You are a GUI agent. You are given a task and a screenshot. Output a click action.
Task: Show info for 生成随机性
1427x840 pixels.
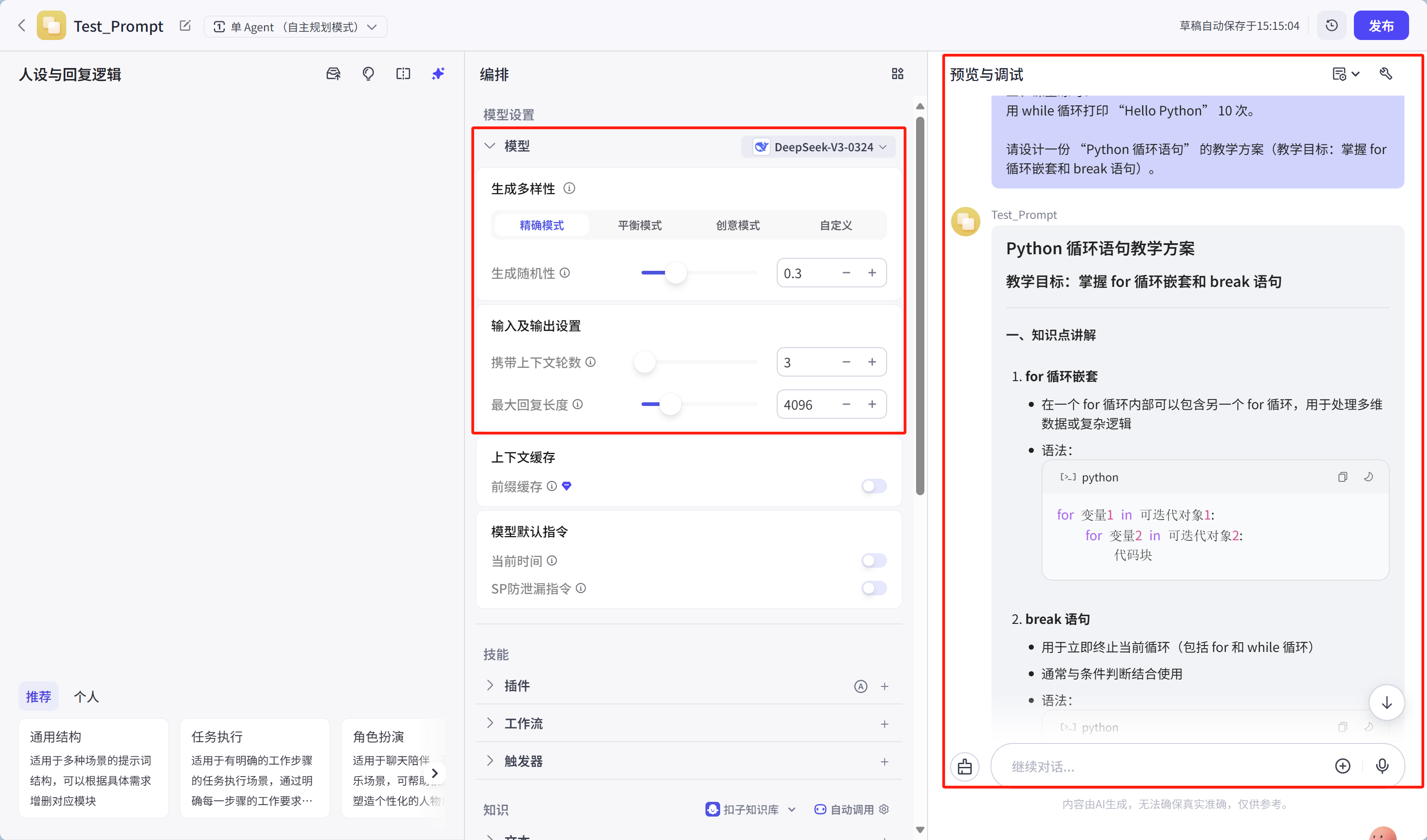pyautogui.click(x=565, y=273)
